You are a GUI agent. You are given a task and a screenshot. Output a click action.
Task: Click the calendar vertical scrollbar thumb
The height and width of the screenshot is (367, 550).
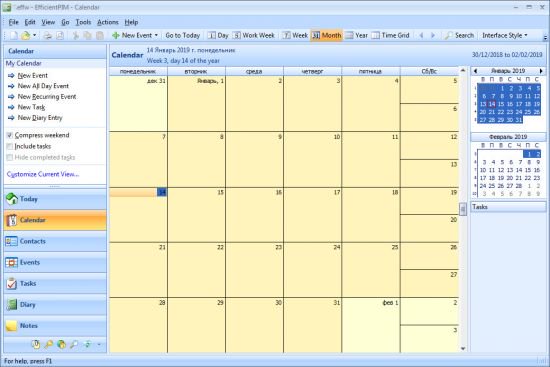[463, 209]
